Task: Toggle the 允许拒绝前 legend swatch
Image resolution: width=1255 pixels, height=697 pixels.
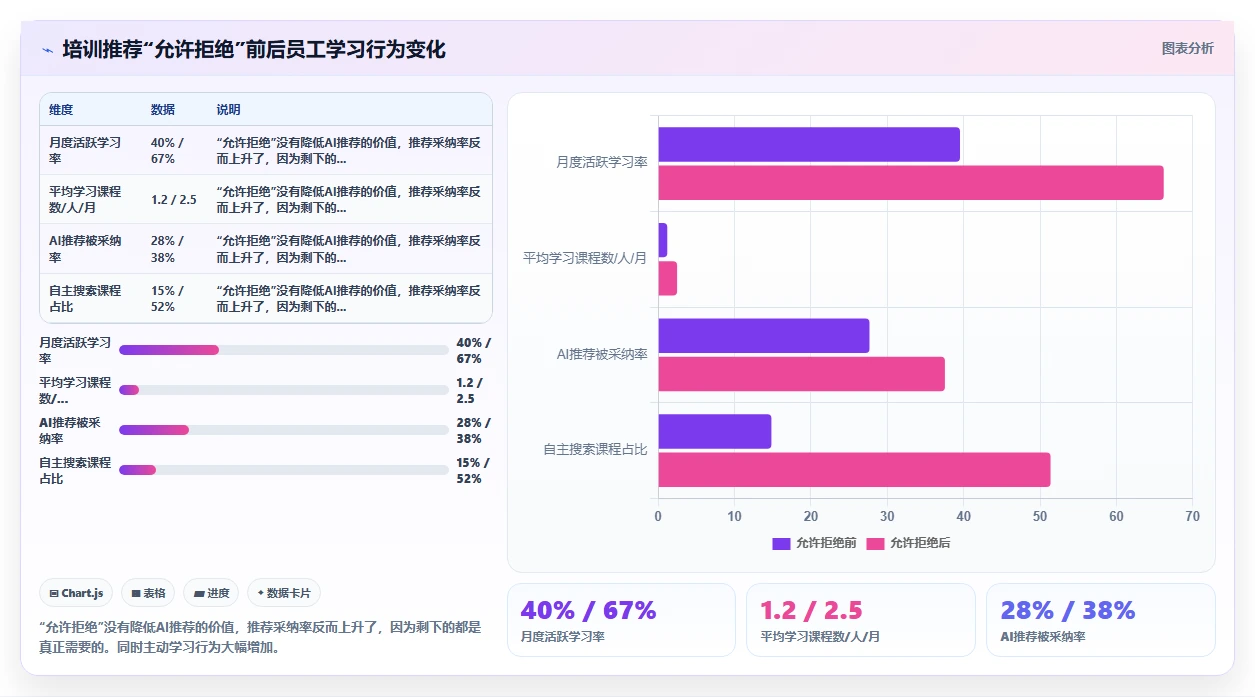Action: 781,543
